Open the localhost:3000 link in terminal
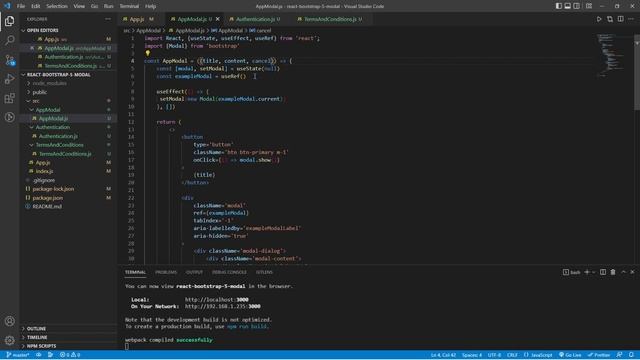 click(217, 300)
